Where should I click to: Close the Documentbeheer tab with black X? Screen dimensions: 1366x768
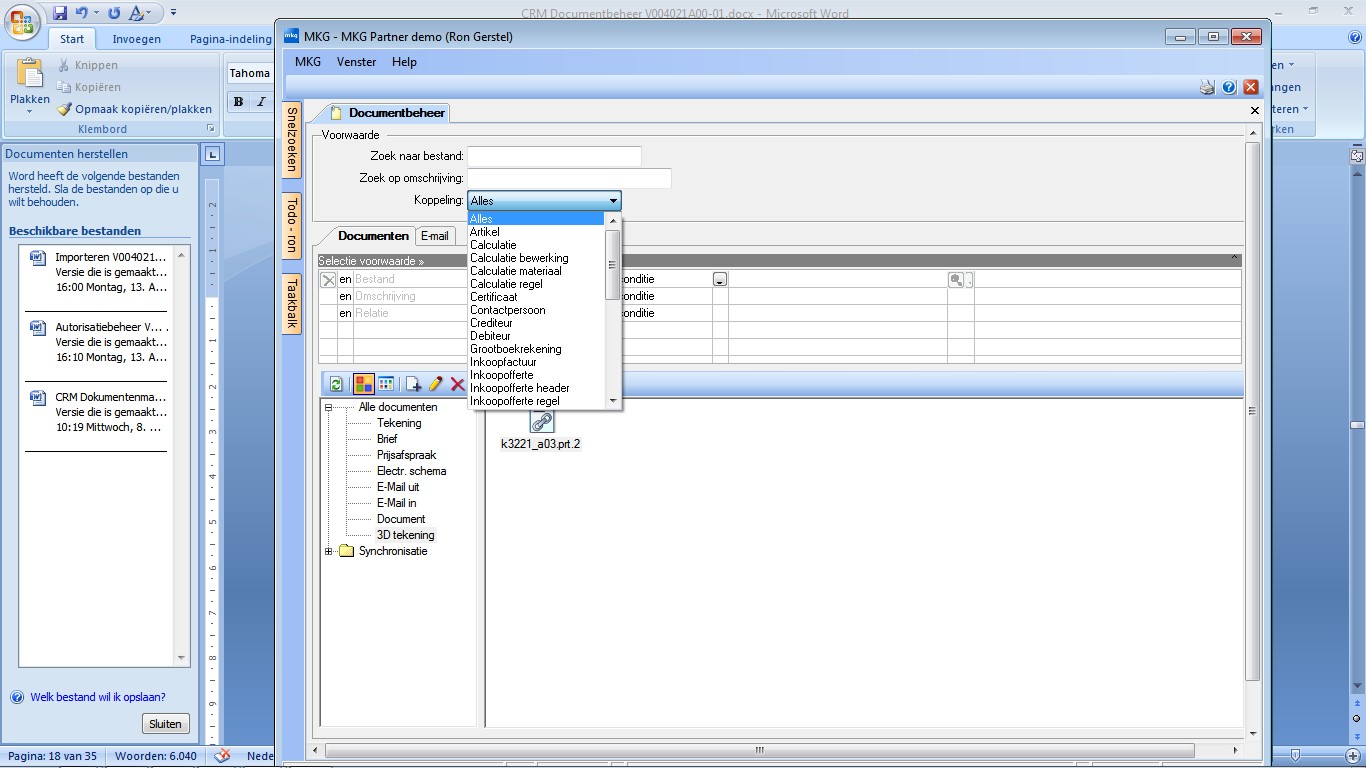(1255, 111)
